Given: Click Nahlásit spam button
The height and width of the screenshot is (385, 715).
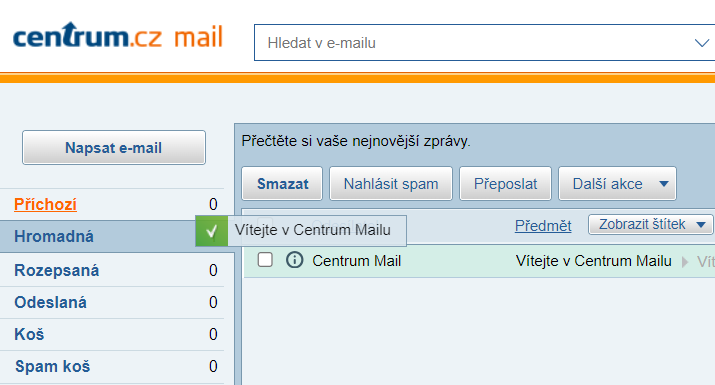Looking at the screenshot, I should 391,183.
